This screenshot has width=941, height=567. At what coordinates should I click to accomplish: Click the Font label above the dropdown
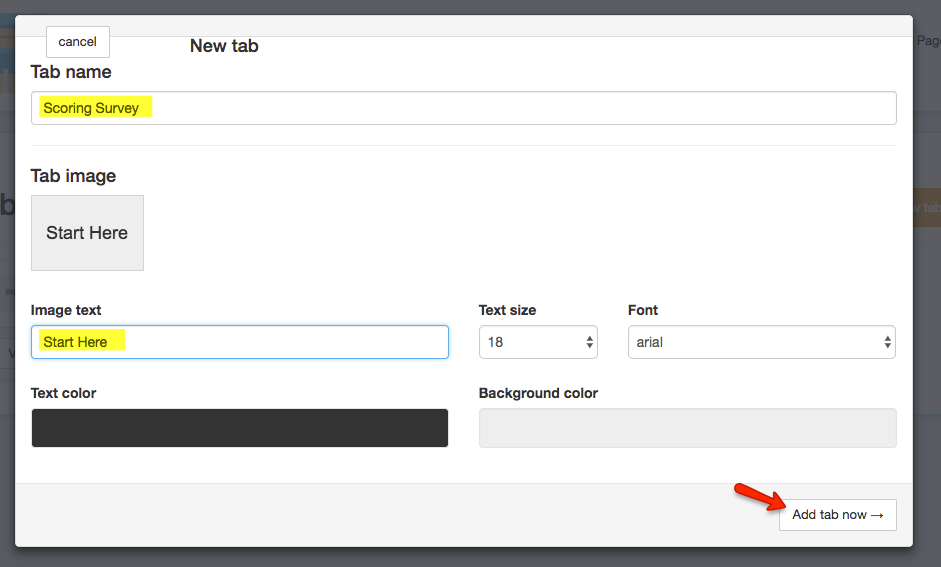(643, 310)
